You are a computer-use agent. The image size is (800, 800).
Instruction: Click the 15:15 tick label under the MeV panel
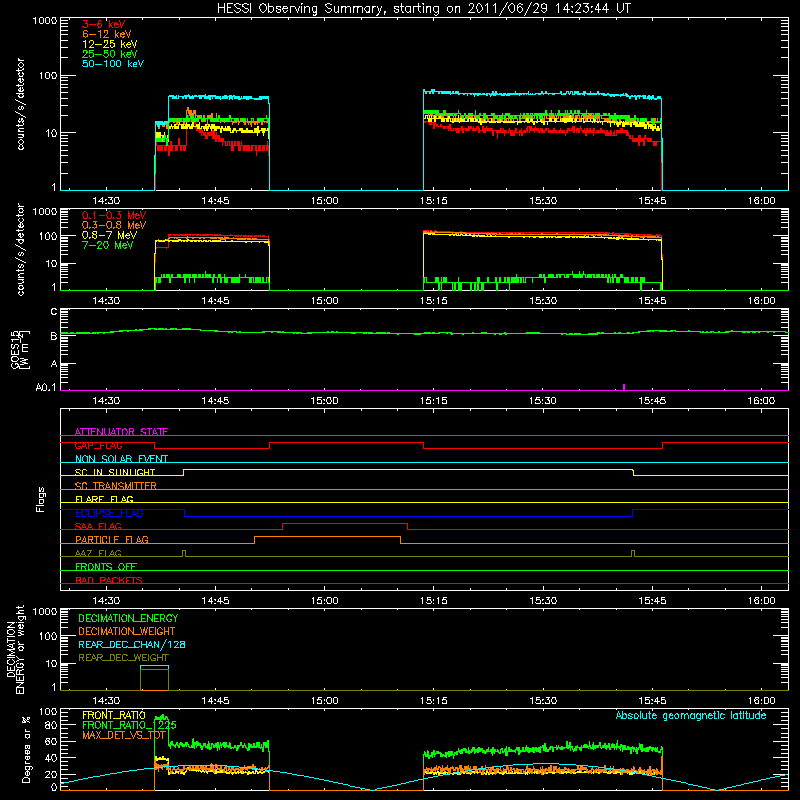point(434,301)
